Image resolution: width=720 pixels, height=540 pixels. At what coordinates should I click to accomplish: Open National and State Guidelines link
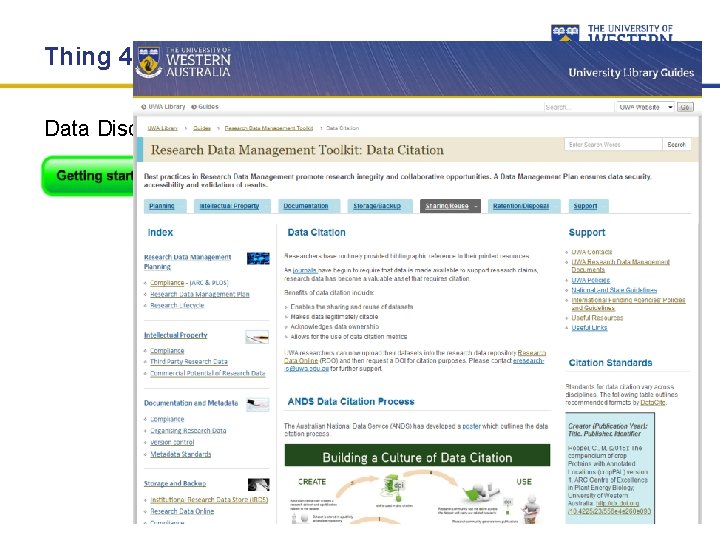(x=614, y=290)
